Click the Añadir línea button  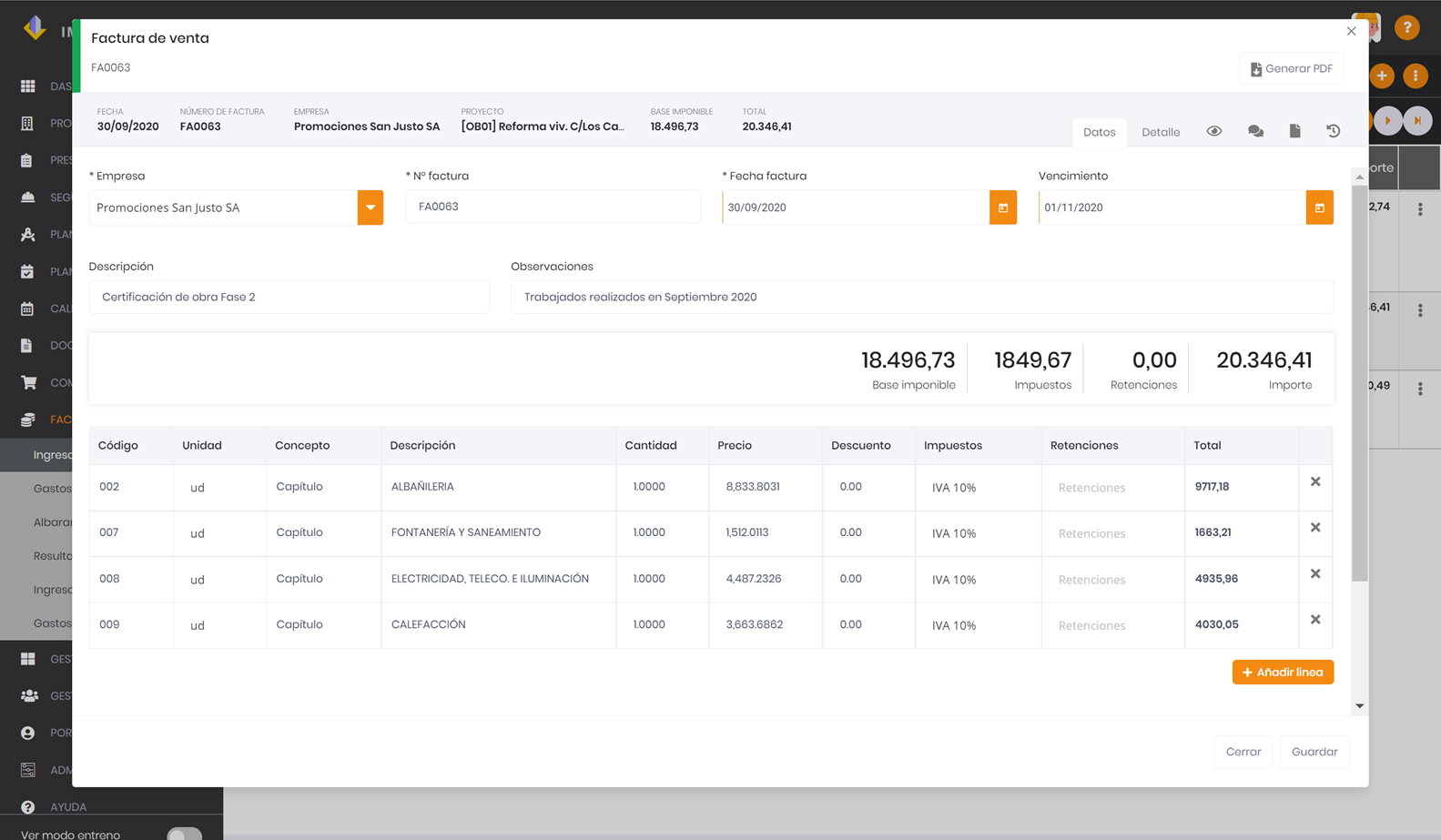[x=1283, y=673]
